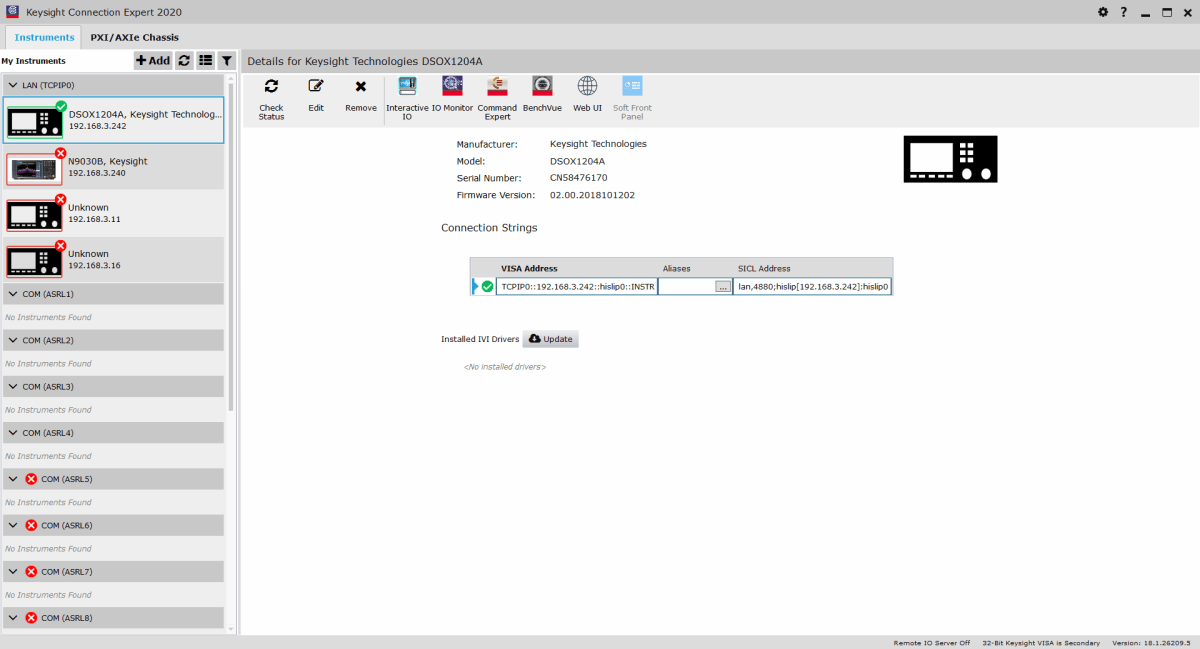Collapse the COM (ASRL1) group
This screenshot has height=649, width=1200.
click(x=12, y=294)
